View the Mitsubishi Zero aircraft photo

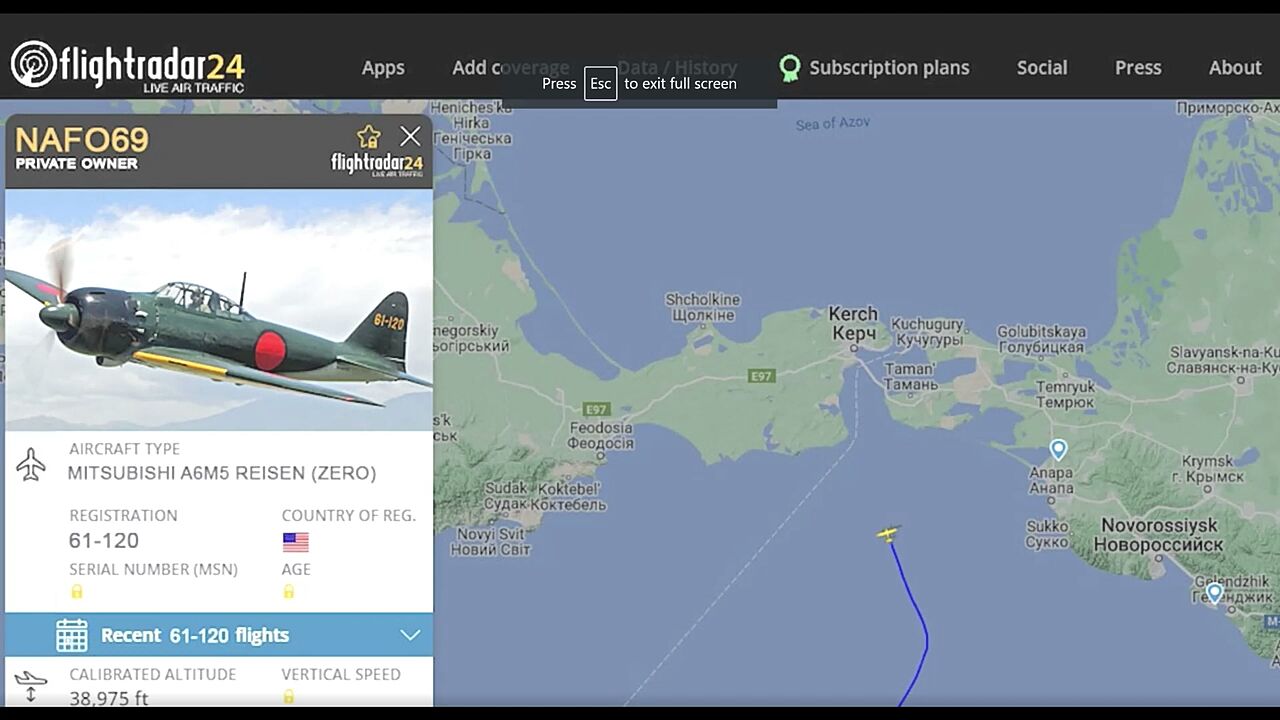tap(219, 310)
